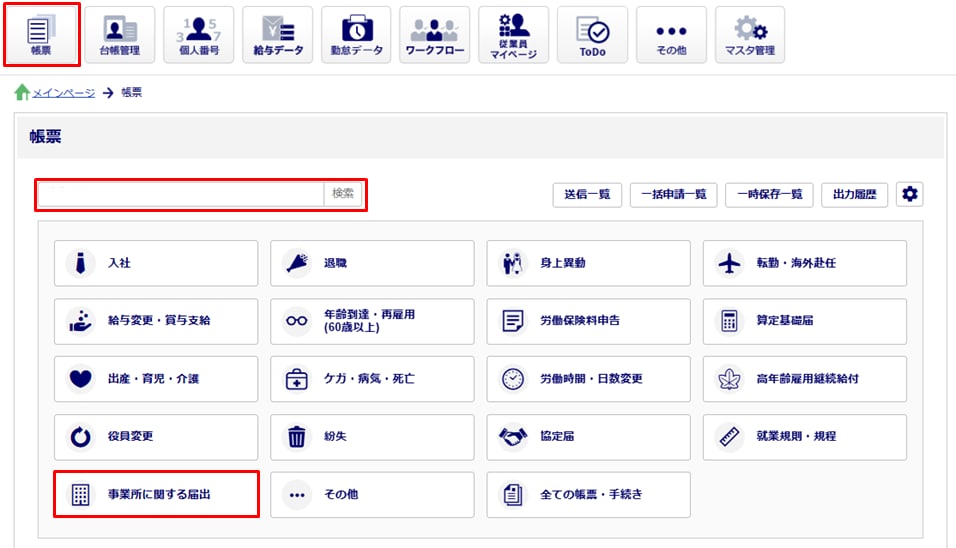The image size is (956, 548).
Task: Open ワークフロー menu icon
Action: (435, 35)
